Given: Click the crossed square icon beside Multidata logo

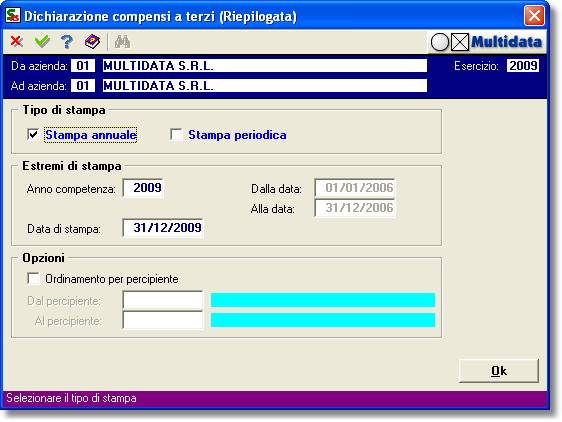Looking at the screenshot, I should pyautogui.click(x=460, y=42).
